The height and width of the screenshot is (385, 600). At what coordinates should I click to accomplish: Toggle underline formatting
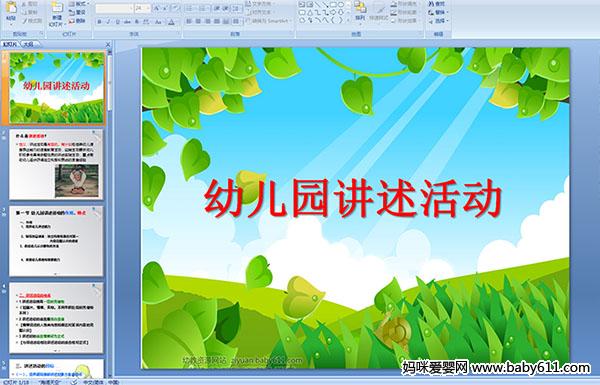click(x=118, y=22)
